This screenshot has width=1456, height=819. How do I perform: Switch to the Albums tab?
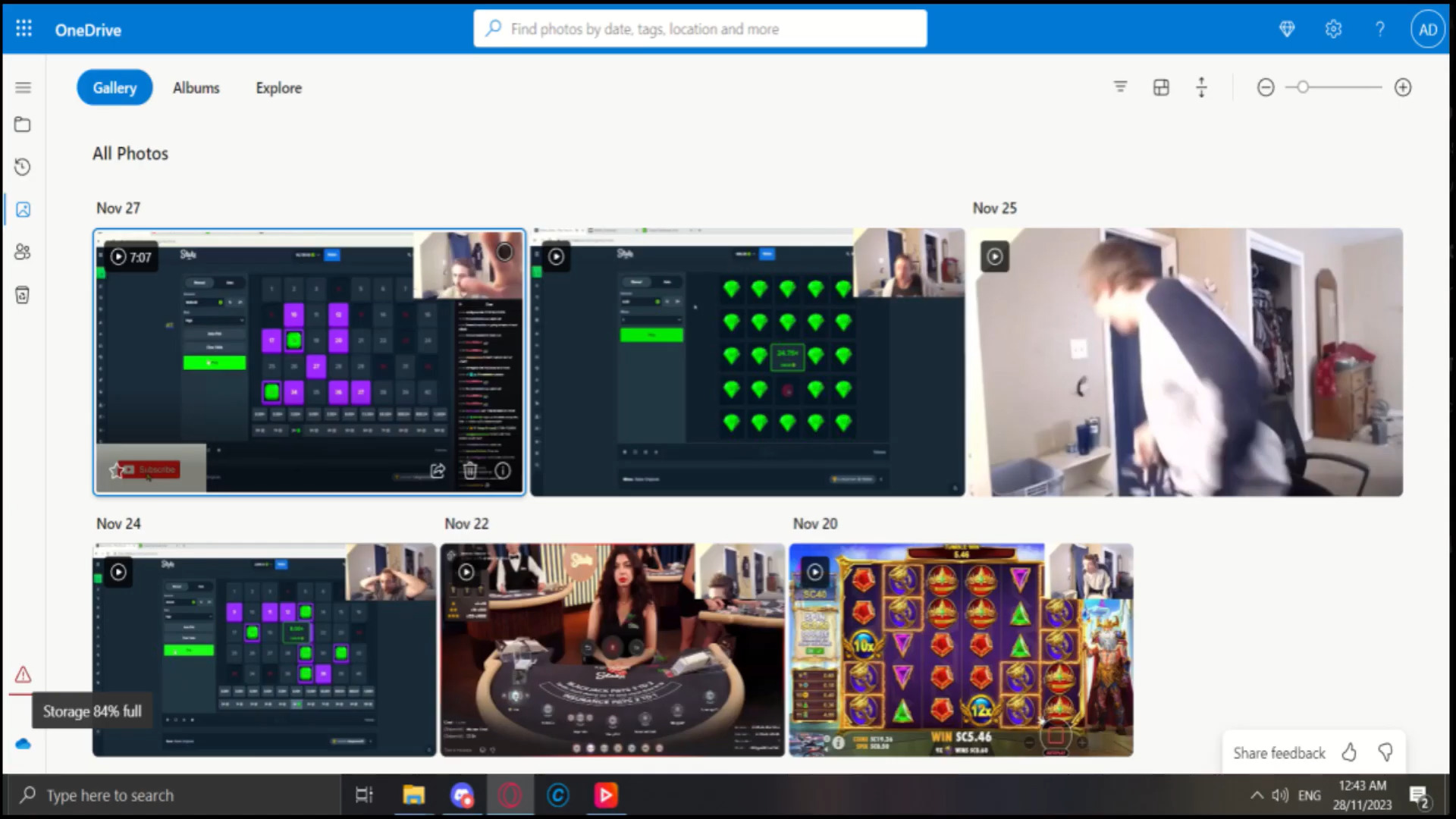click(196, 88)
